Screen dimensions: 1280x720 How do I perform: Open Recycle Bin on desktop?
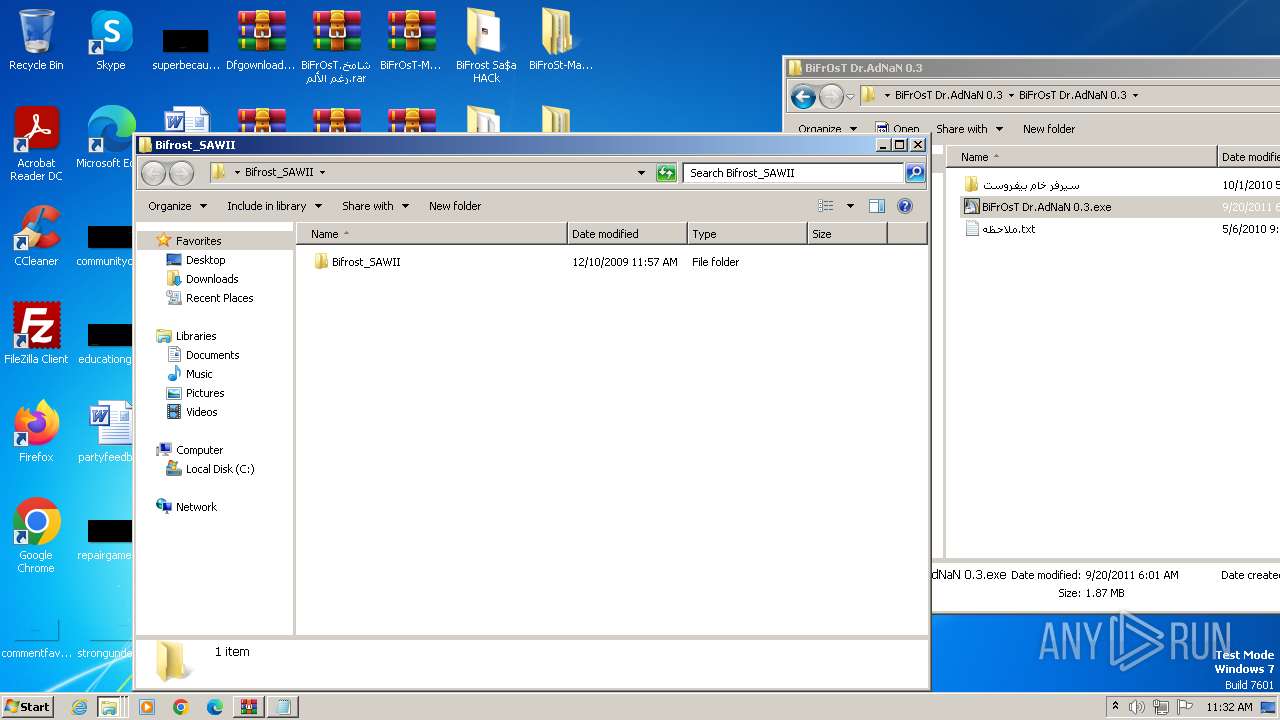[36, 40]
